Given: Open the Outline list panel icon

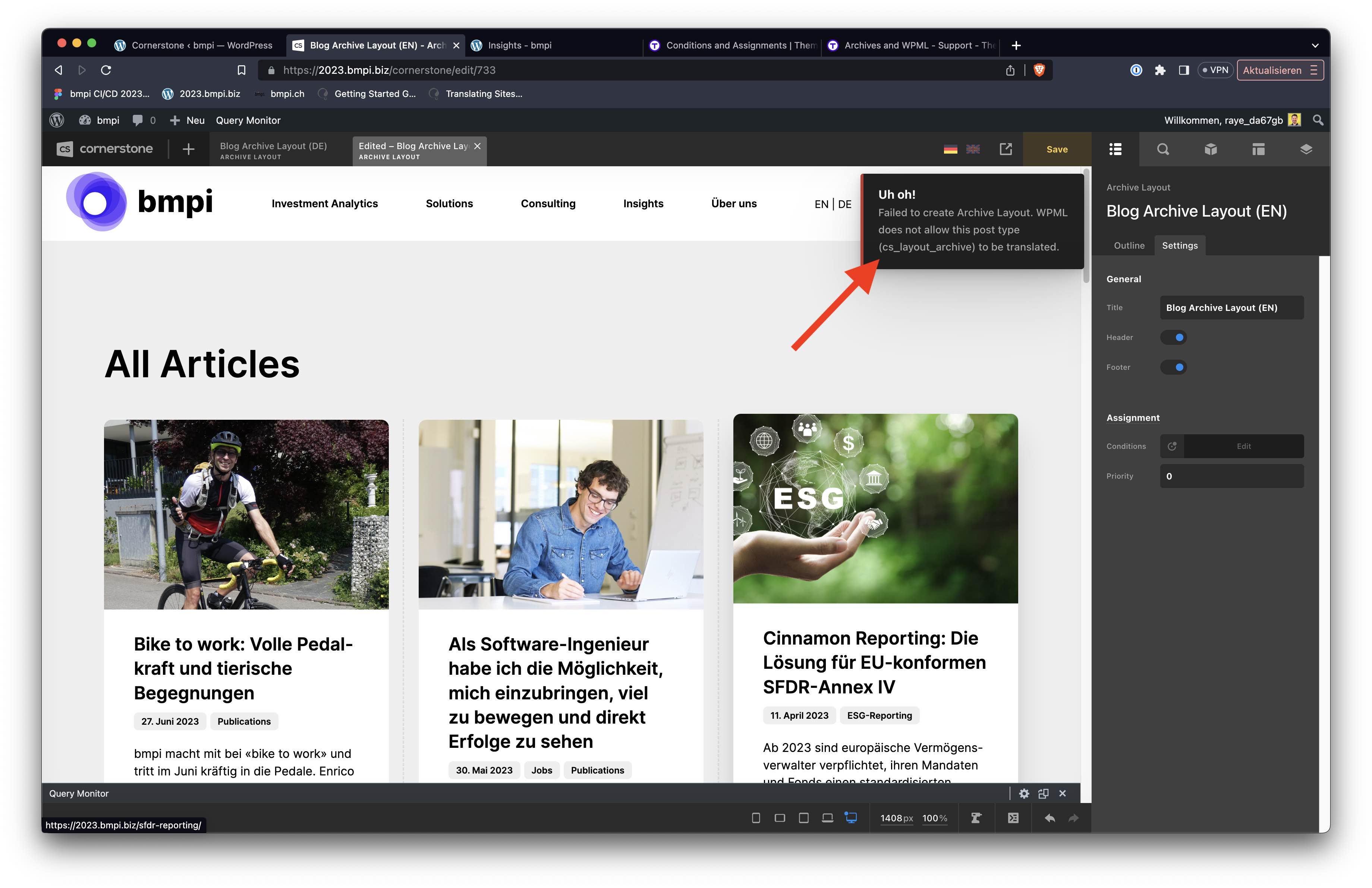Looking at the screenshot, I should point(1115,149).
